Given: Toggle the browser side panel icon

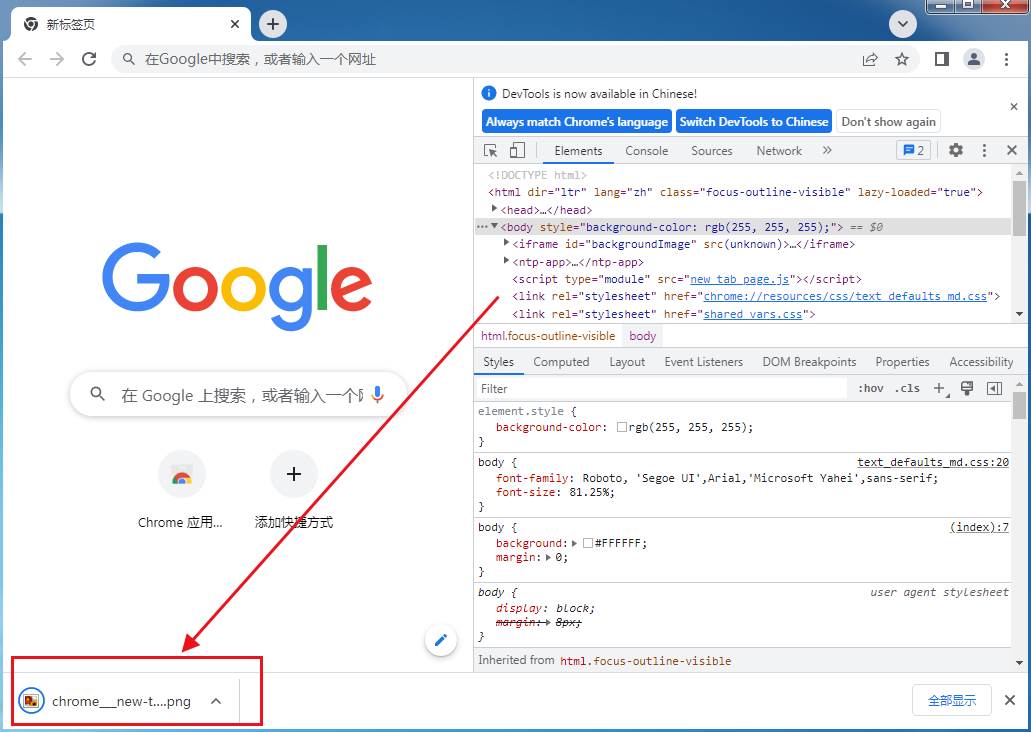Looking at the screenshot, I should [942, 59].
